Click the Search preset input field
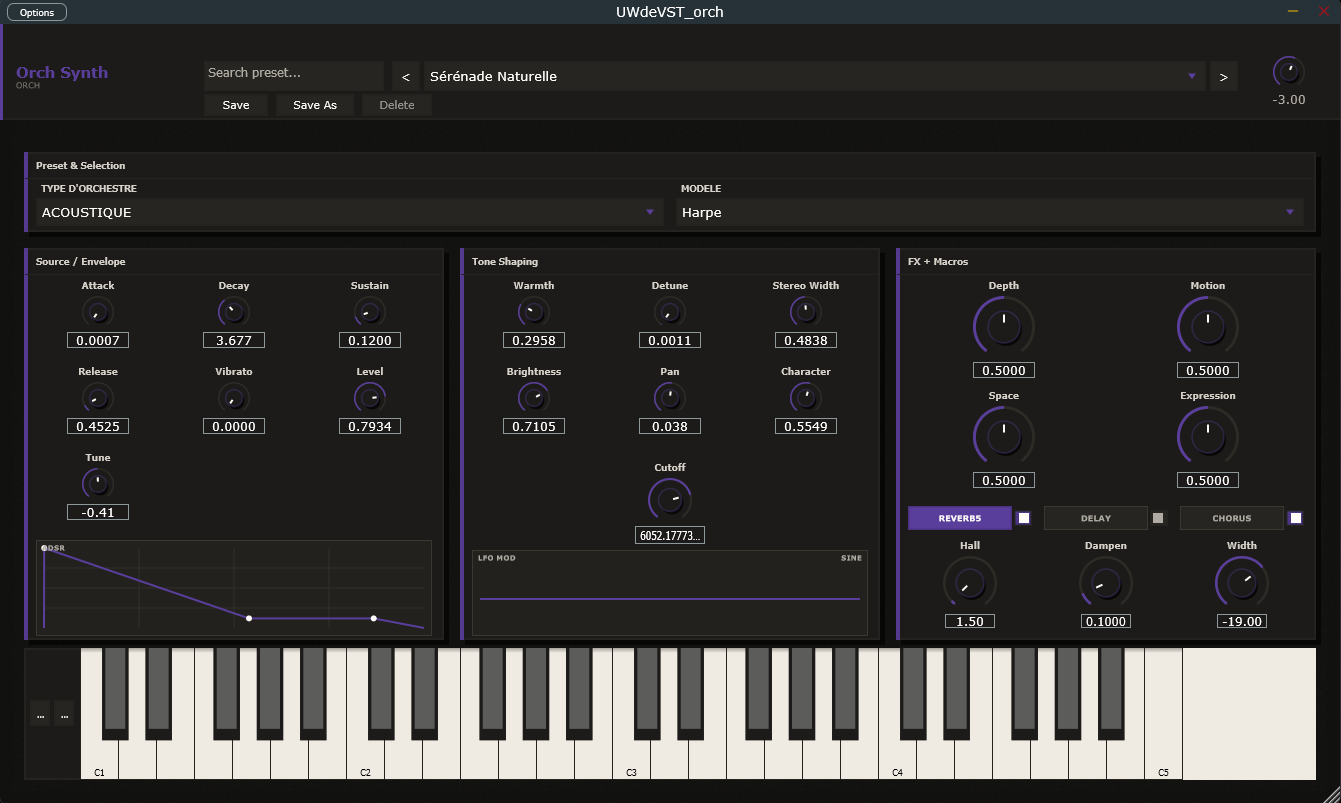Viewport: 1341px width, 803px height. [293, 73]
